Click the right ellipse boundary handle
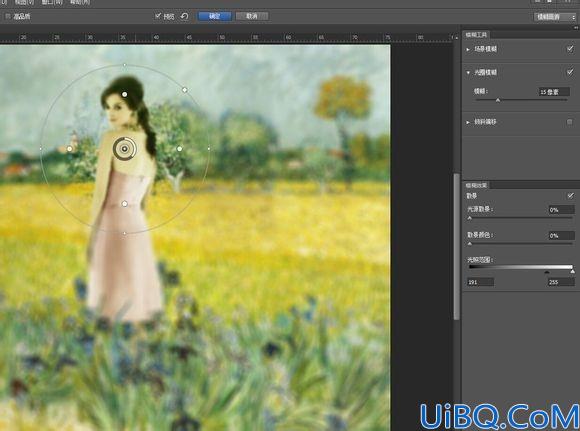 click(209, 149)
